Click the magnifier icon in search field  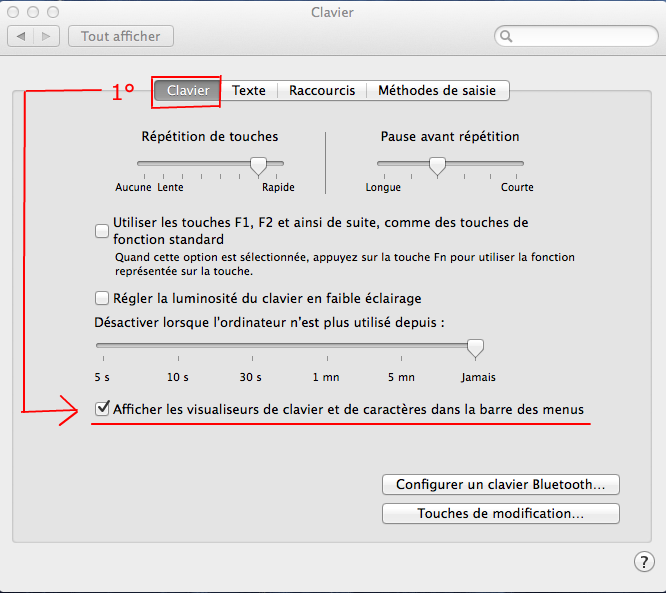tap(506, 37)
